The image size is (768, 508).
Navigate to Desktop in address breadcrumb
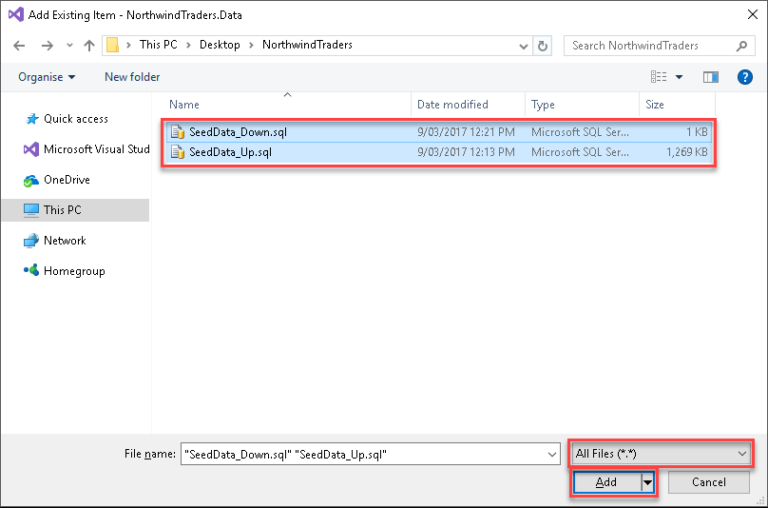click(219, 45)
